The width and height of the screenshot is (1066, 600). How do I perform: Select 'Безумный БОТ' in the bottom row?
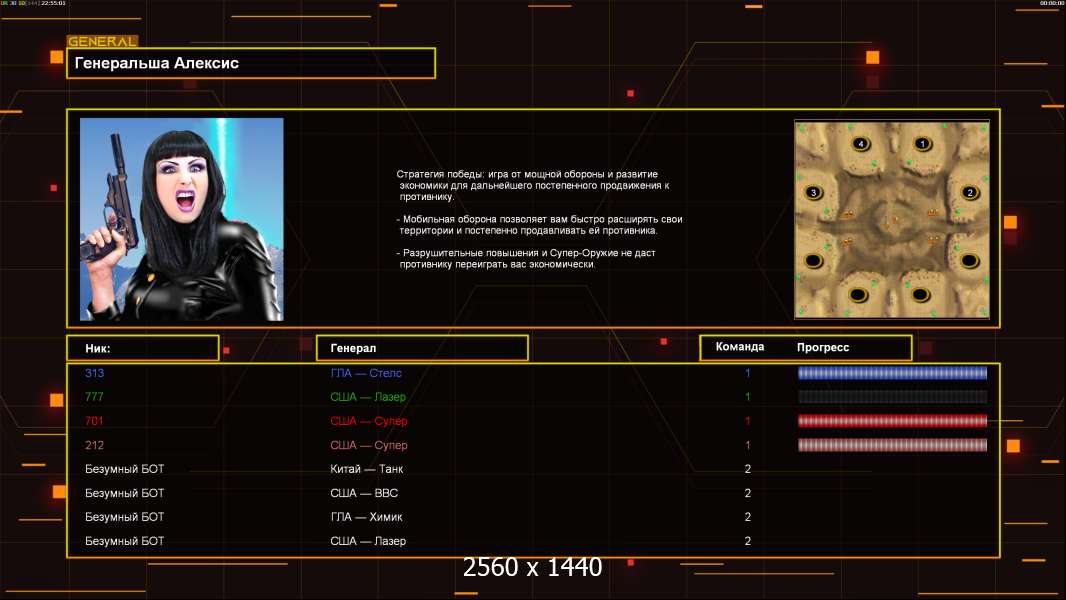point(124,541)
